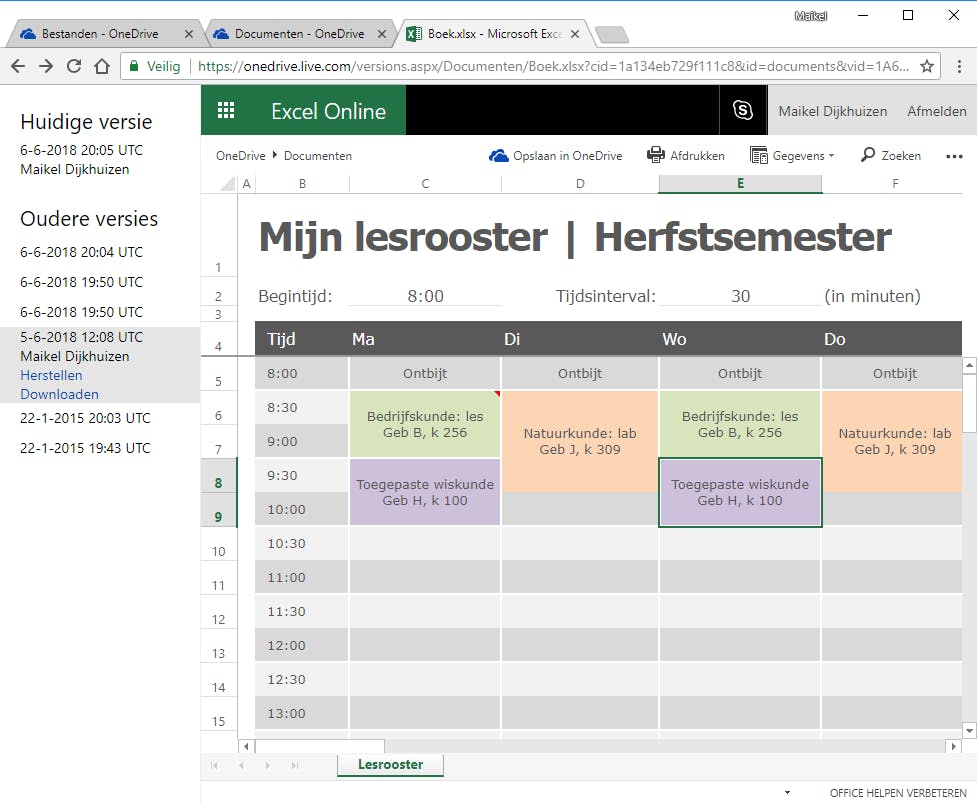Go forward with the browser forward arrow

pos(46,66)
